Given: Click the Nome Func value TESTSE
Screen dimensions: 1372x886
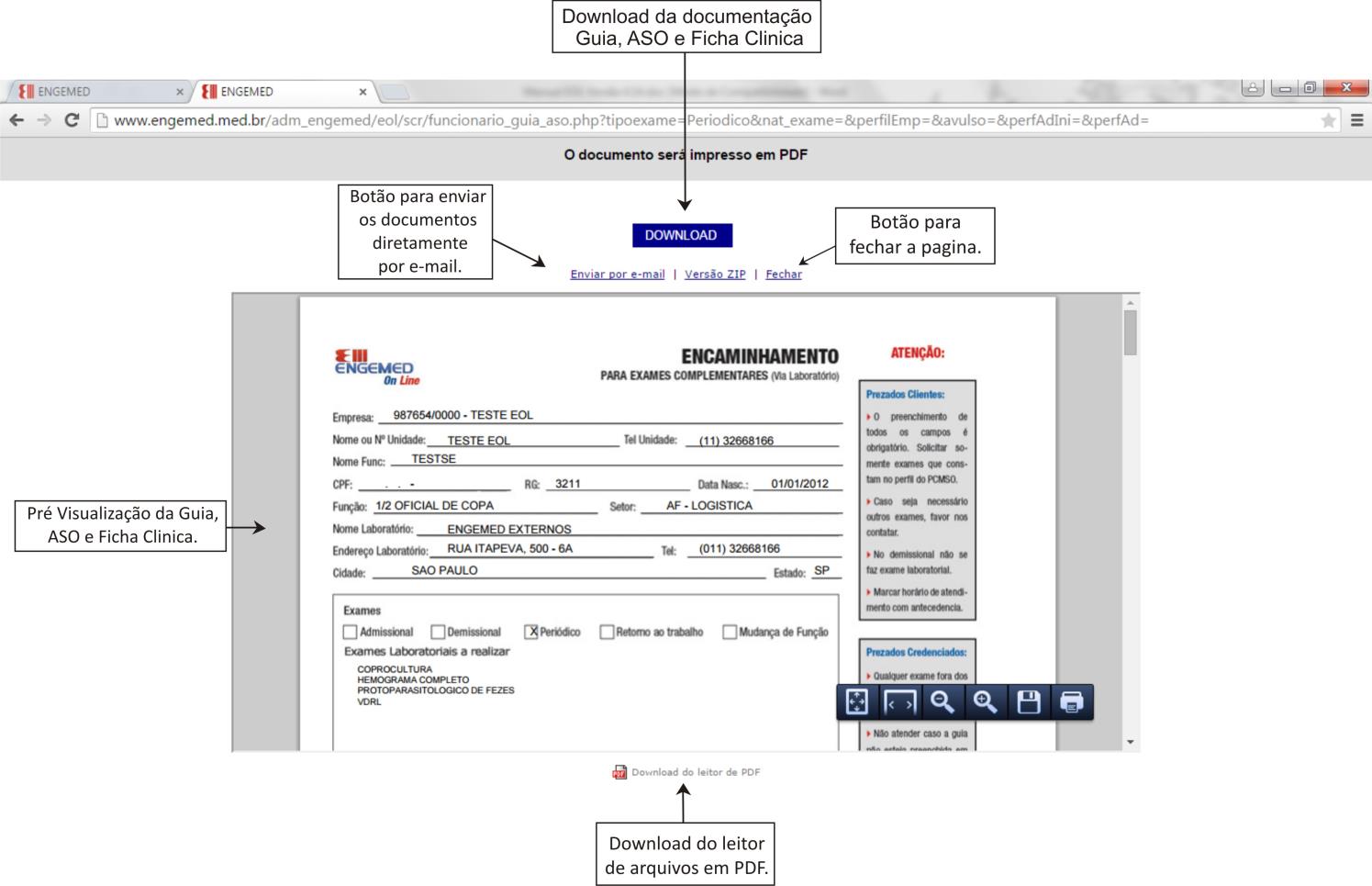Looking at the screenshot, I should [433, 459].
